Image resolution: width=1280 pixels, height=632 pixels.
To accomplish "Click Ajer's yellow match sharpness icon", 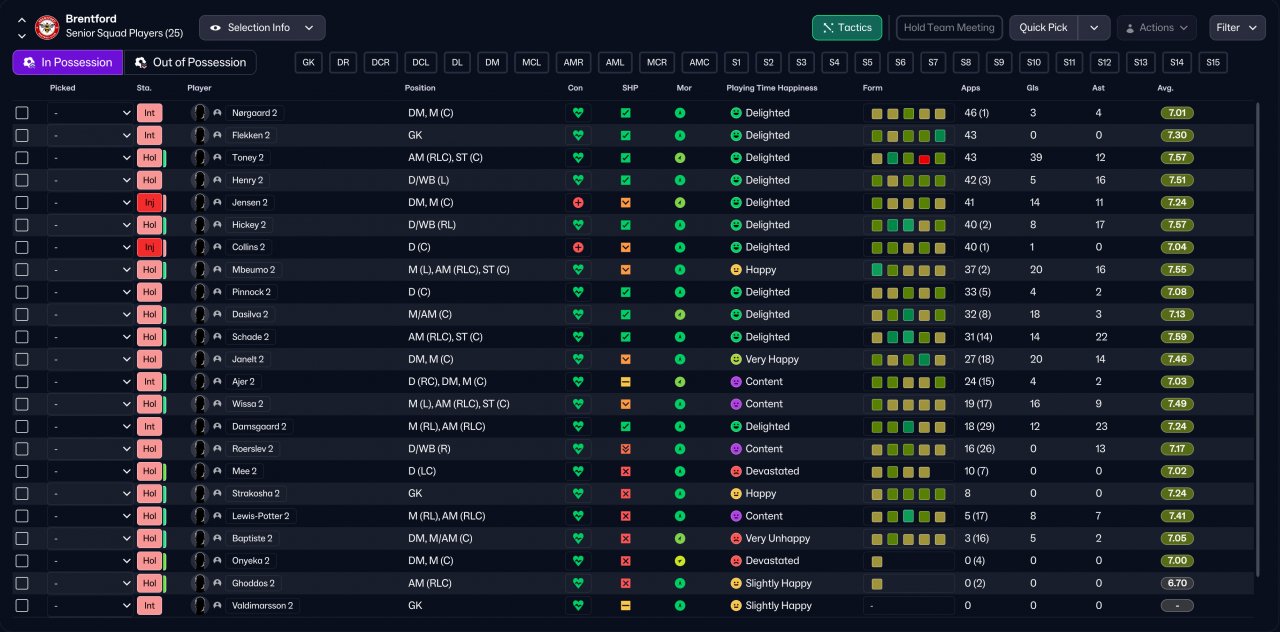I will (625, 382).
